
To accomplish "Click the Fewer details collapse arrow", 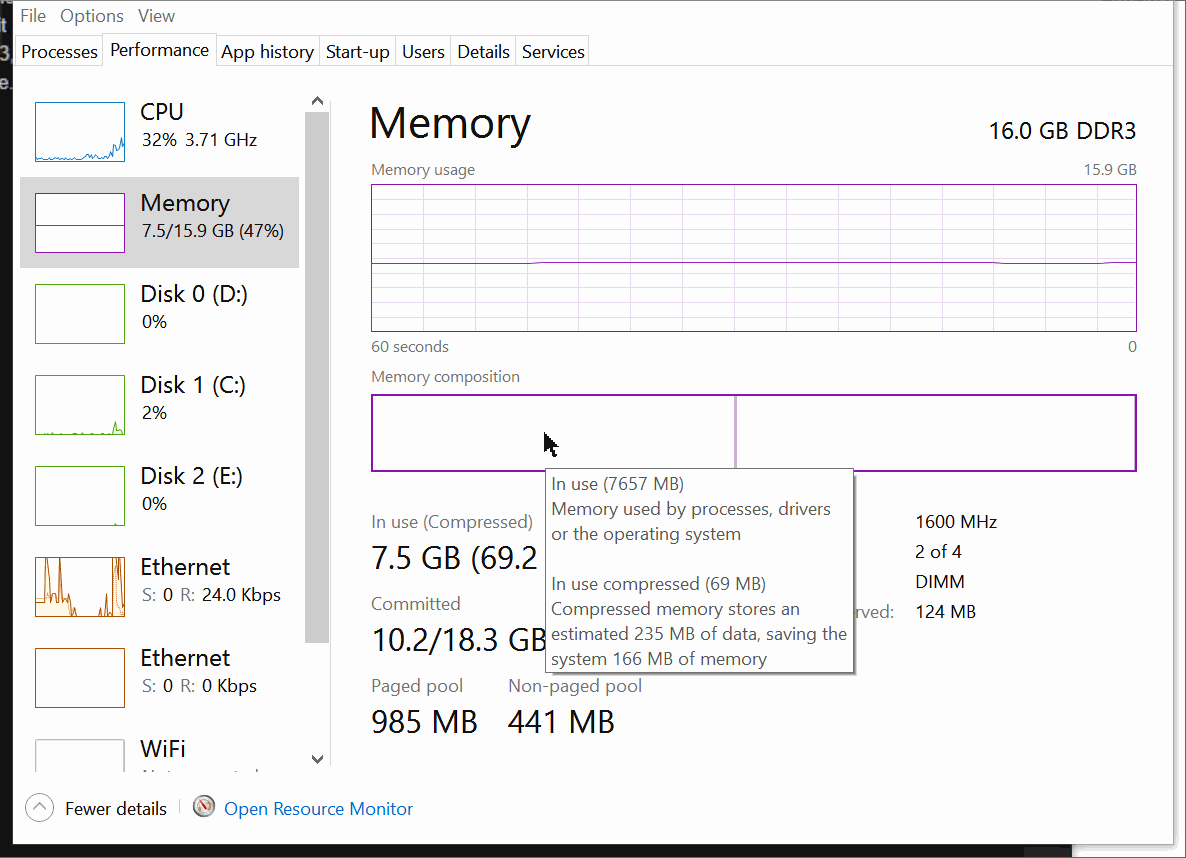I will point(38,807).
